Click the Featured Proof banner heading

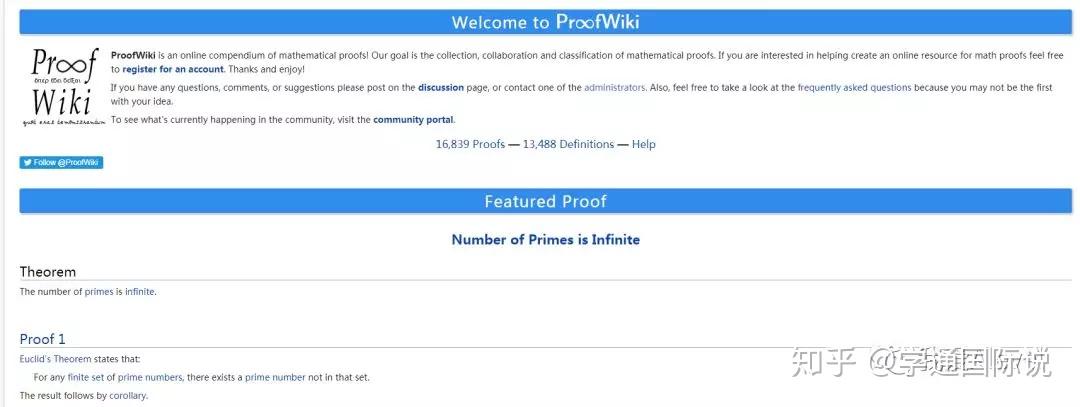coord(545,201)
